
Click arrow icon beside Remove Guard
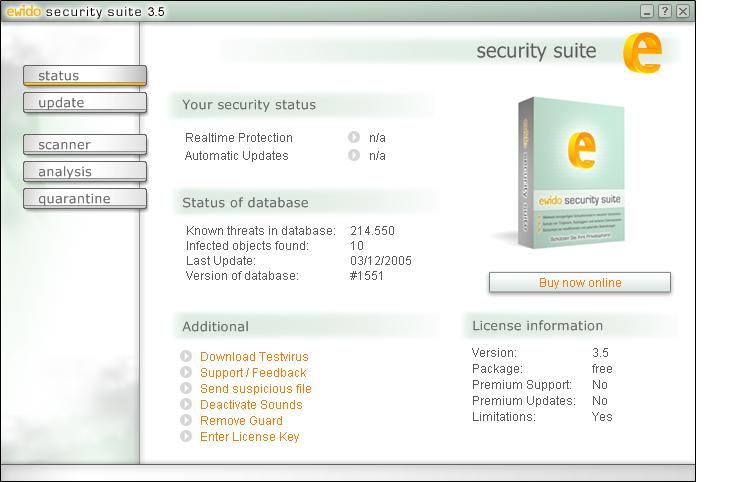pyautogui.click(x=186, y=420)
